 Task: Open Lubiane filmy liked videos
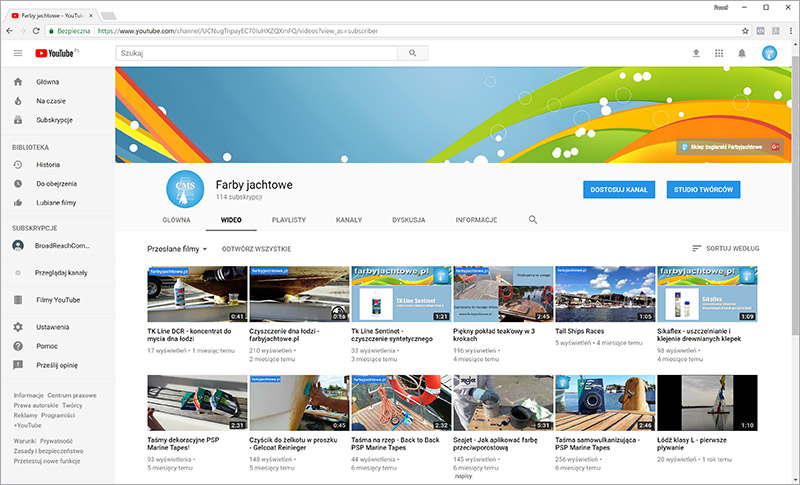tap(58, 202)
